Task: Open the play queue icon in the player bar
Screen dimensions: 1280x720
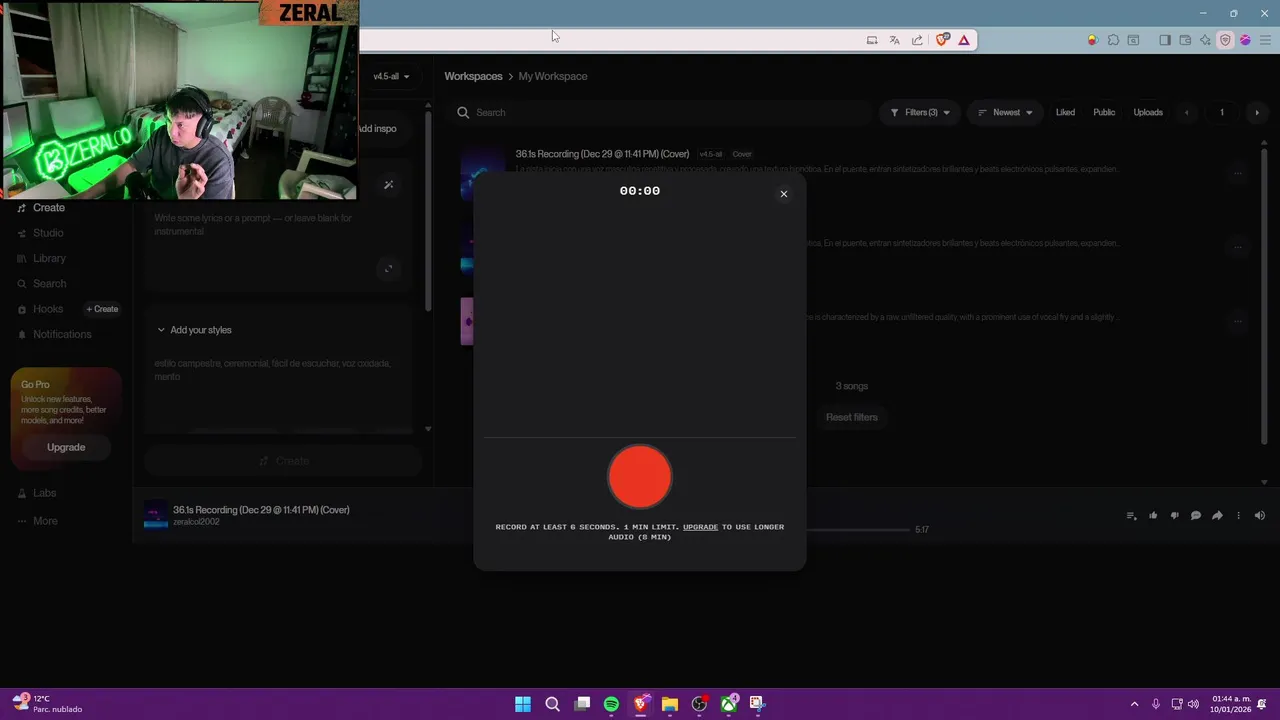Action: [1131, 516]
